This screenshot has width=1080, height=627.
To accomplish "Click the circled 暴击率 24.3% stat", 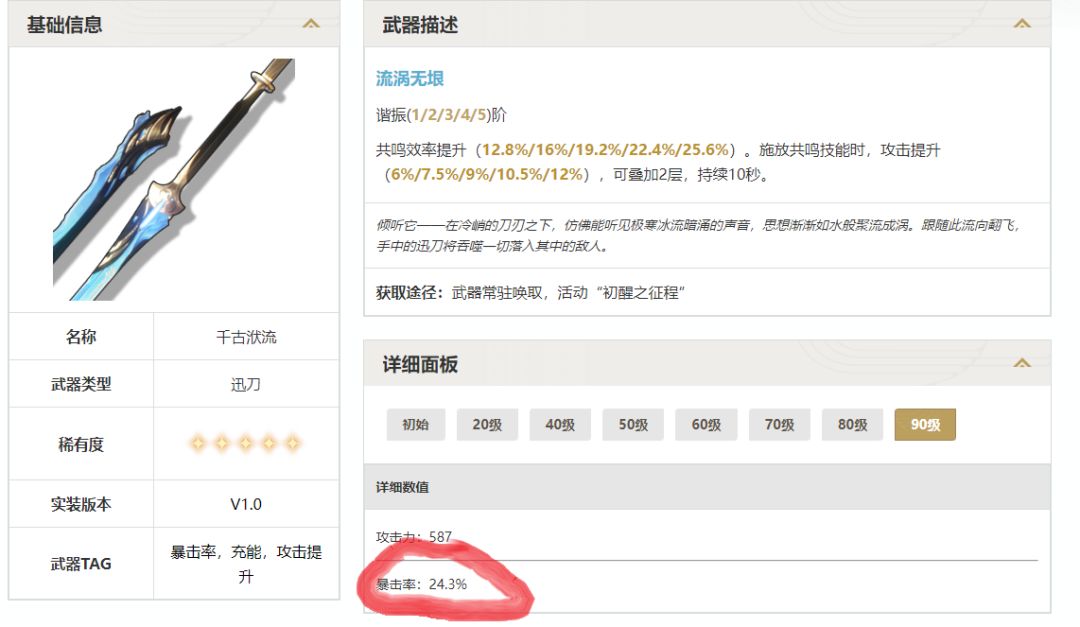I will pos(422,584).
